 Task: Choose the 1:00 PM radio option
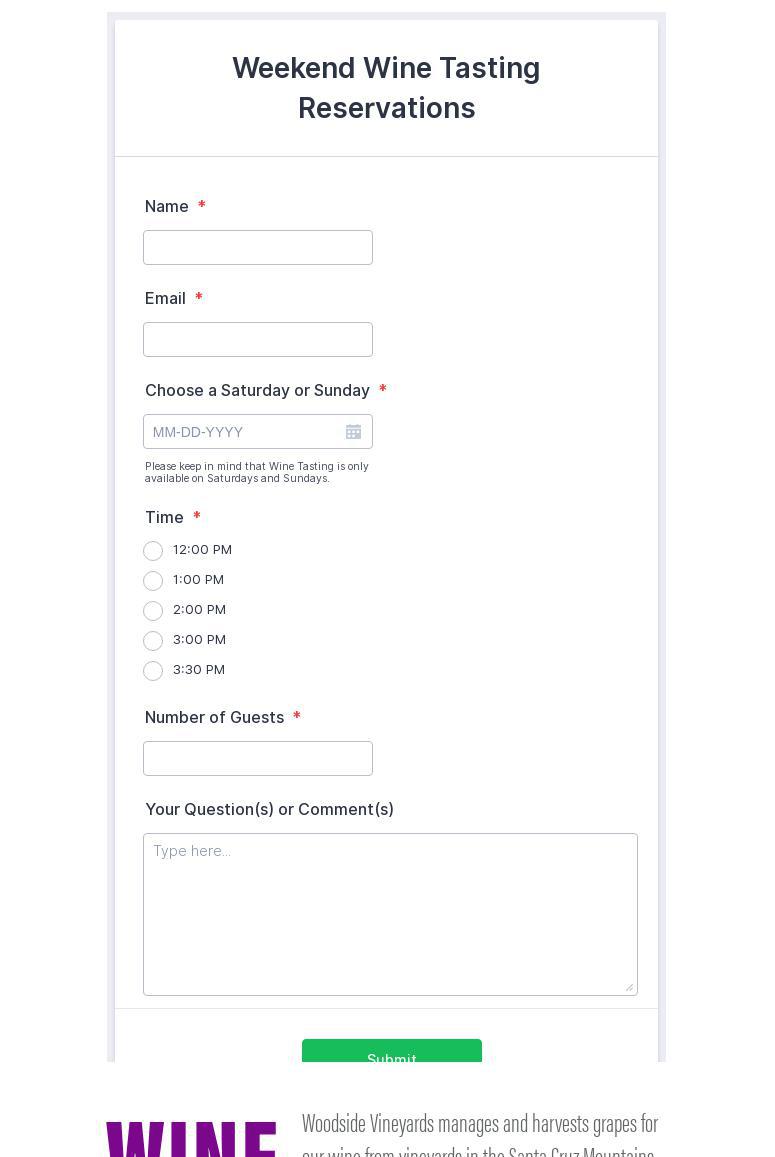pyautogui.click(x=153, y=581)
